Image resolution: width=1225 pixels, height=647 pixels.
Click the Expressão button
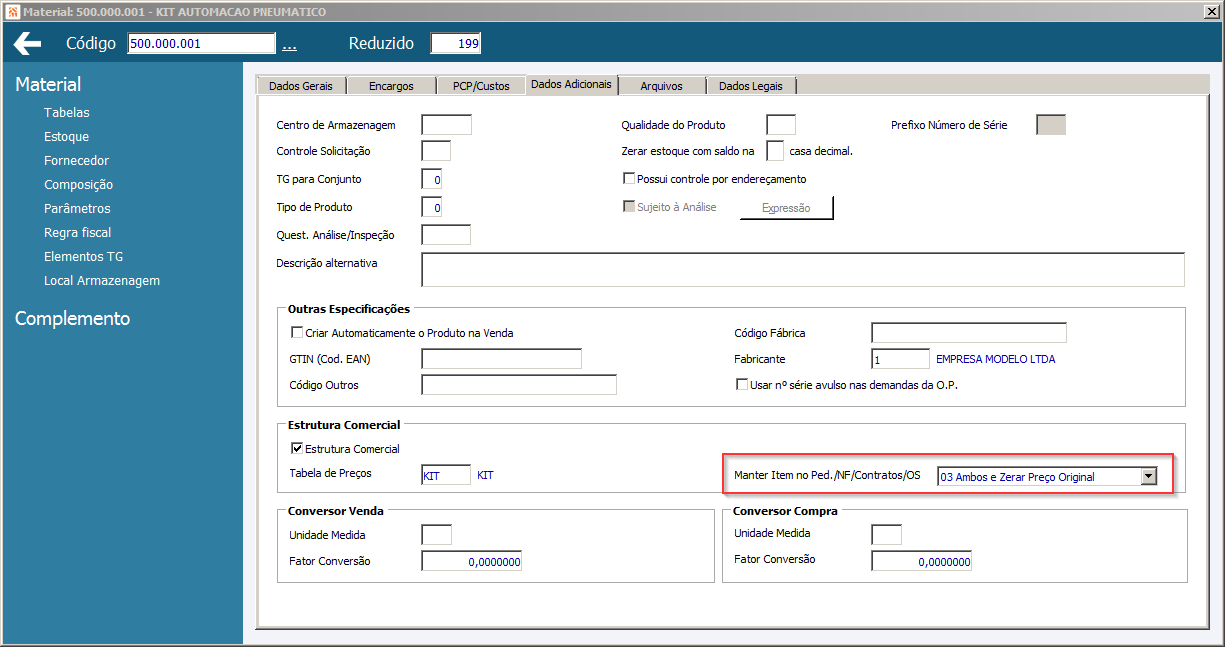coord(786,208)
